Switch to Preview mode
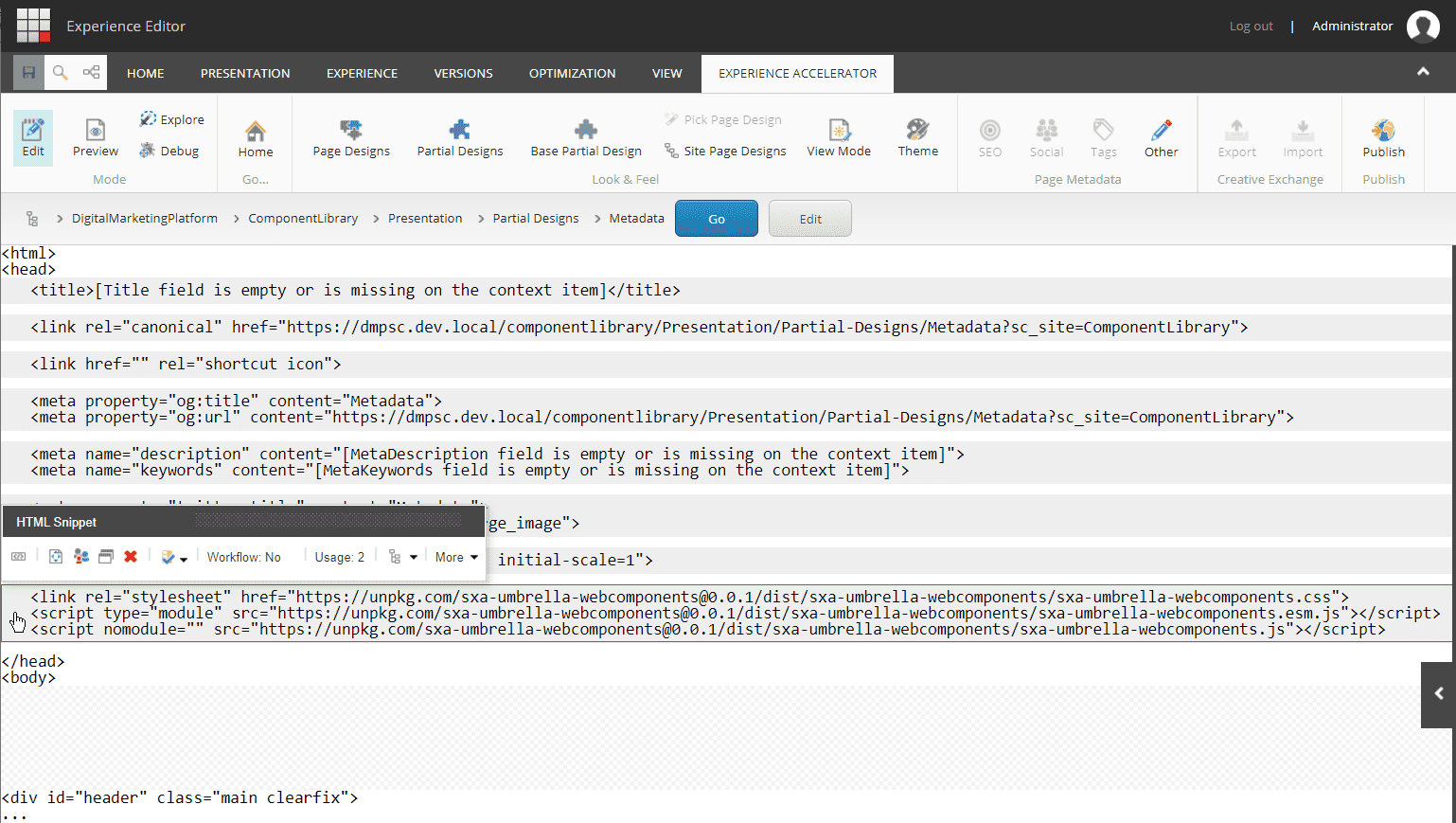Image resolution: width=1456 pixels, height=823 pixels. [96, 138]
